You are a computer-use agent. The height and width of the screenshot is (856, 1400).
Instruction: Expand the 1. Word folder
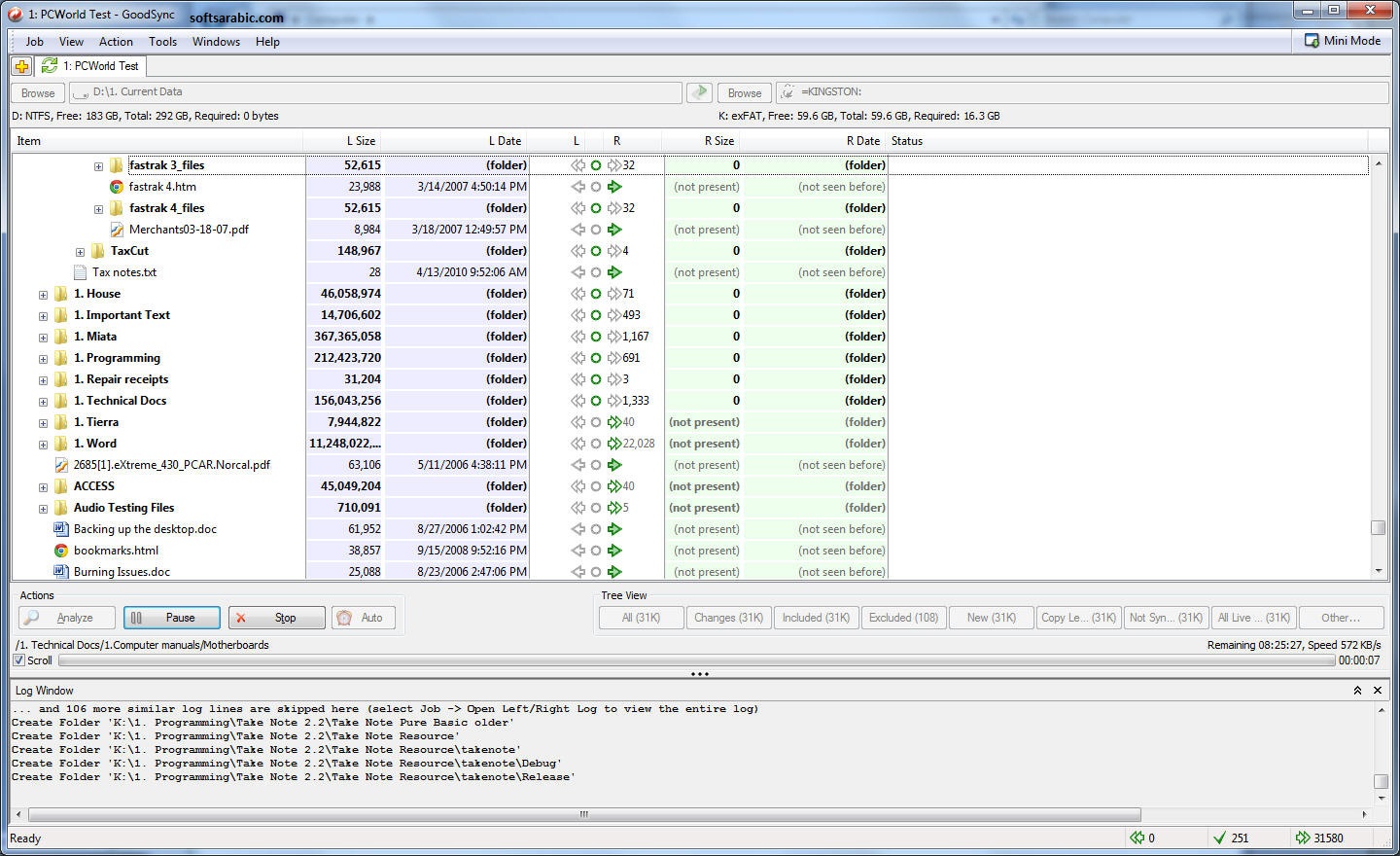pos(43,445)
